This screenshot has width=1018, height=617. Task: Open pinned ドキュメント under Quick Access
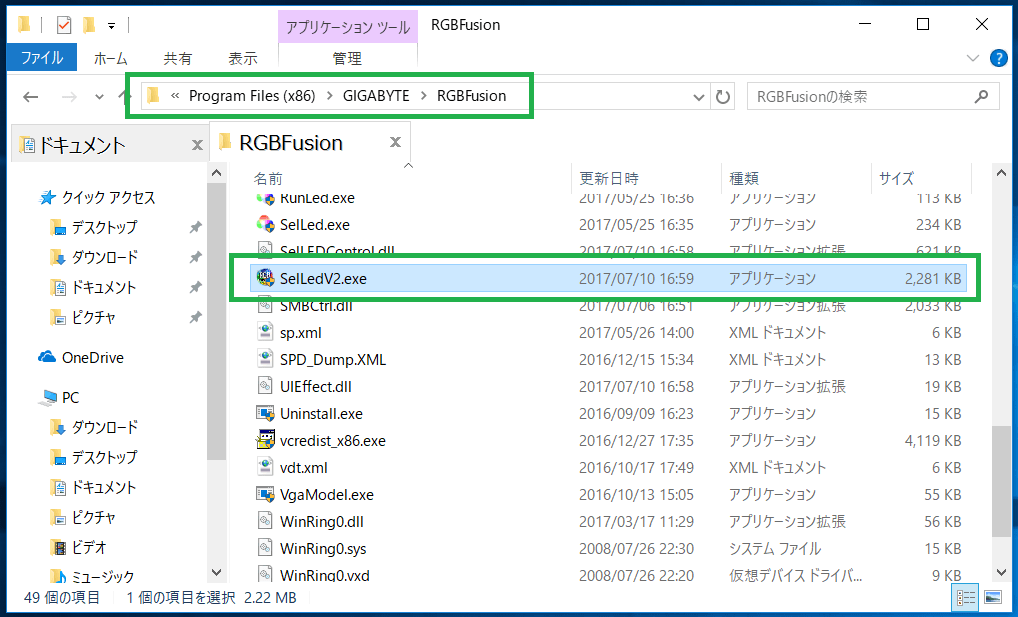[x=103, y=287]
